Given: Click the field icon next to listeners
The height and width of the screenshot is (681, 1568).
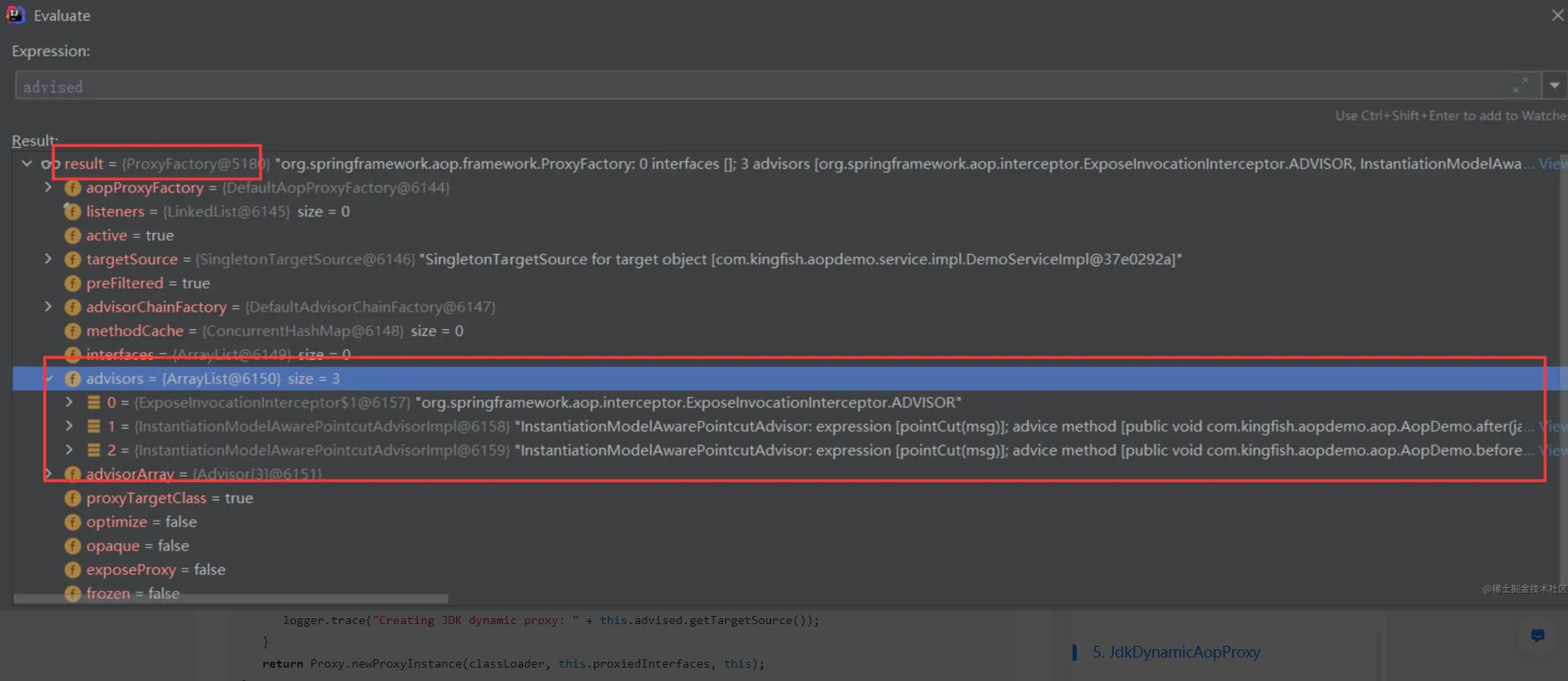Looking at the screenshot, I should 73,211.
